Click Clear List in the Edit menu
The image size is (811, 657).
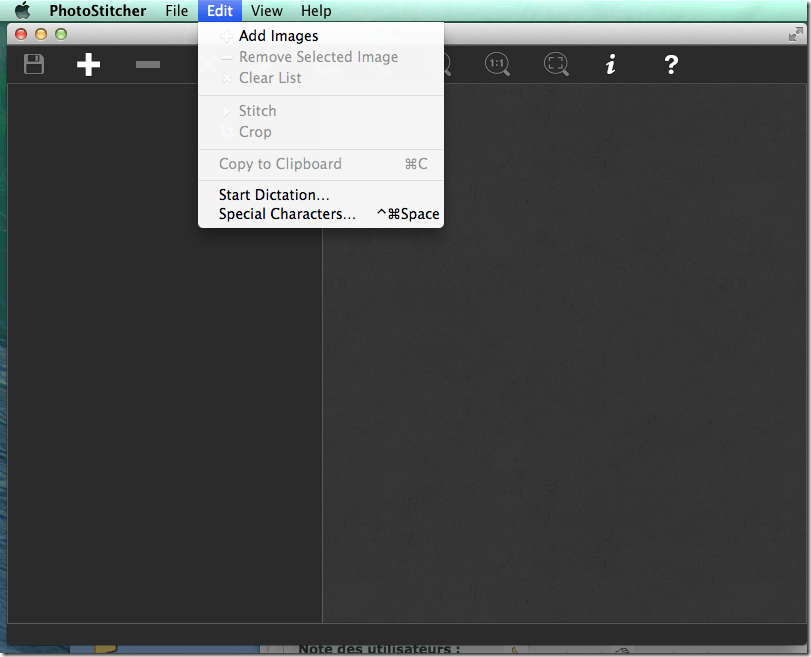270,78
